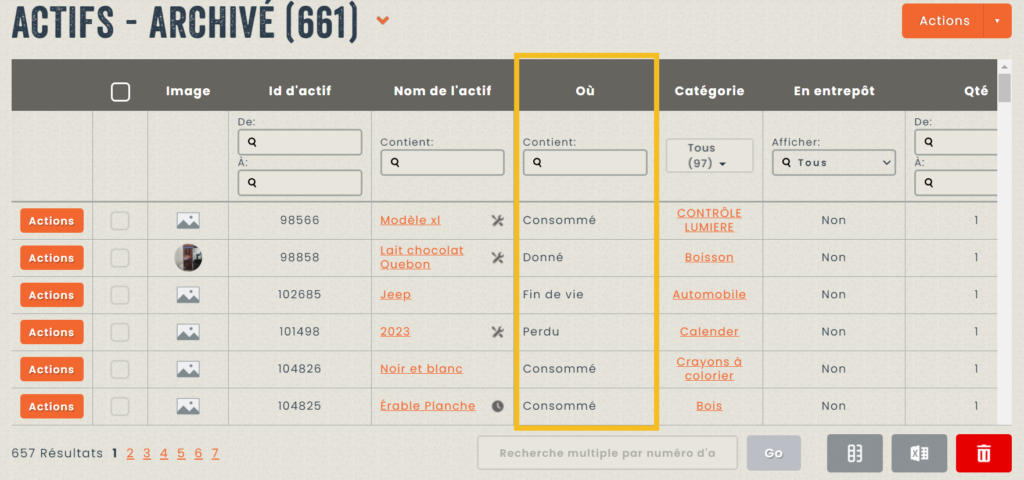Go to results page 3
The width and height of the screenshot is (1024, 480).
click(147, 454)
